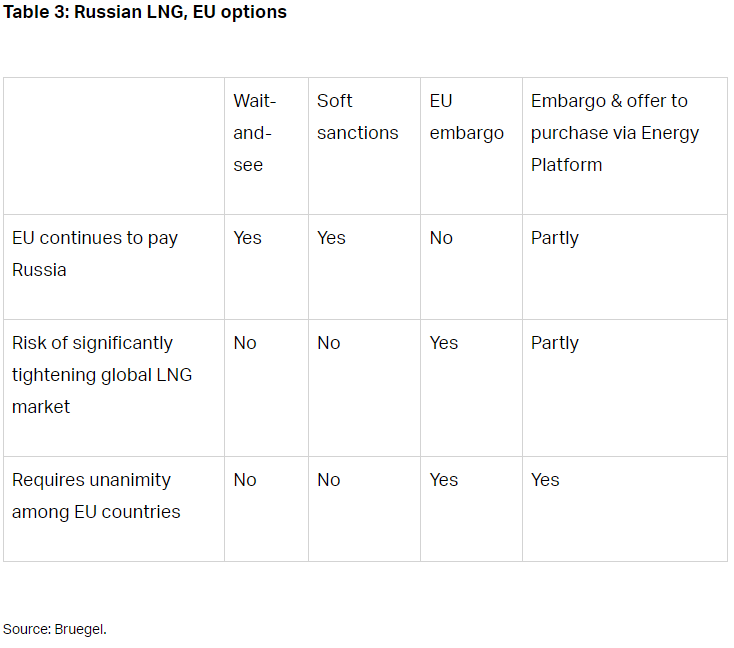Click the "Table 3: Russian LNG, EU options" title
This screenshot has height=648, width=734.
point(145,13)
